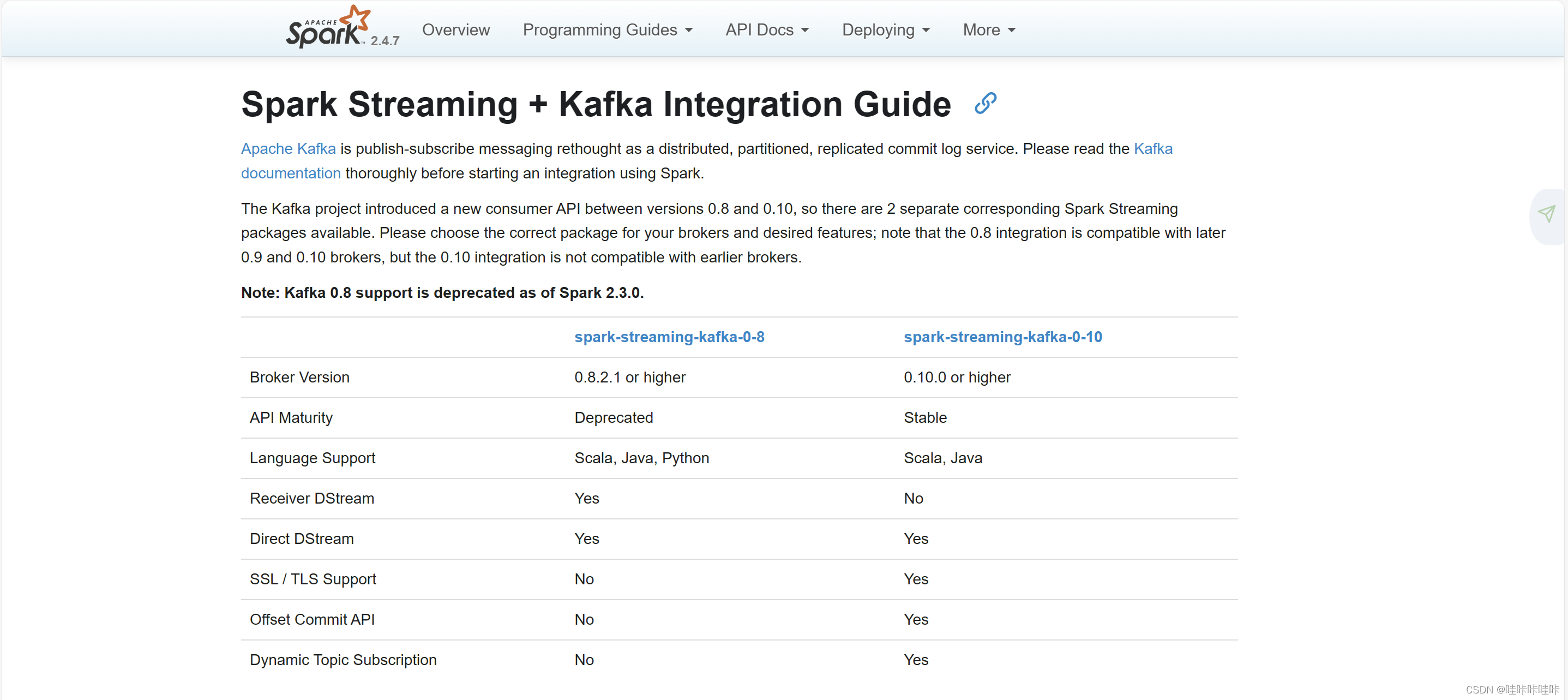Open the Deploying dropdown menu
The height and width of the screenshot is (700, 1568).
(885, 30)
